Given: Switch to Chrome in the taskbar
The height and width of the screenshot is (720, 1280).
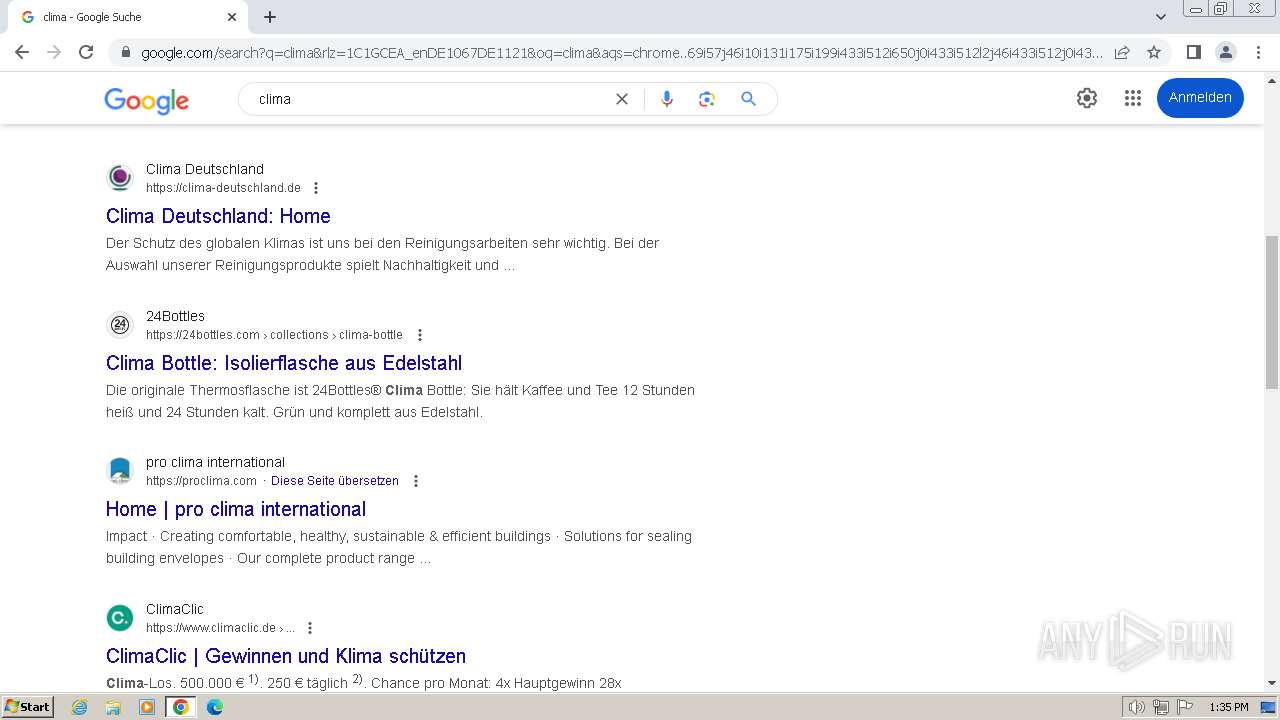Looking at the screenshot, I should click(181, 707).
